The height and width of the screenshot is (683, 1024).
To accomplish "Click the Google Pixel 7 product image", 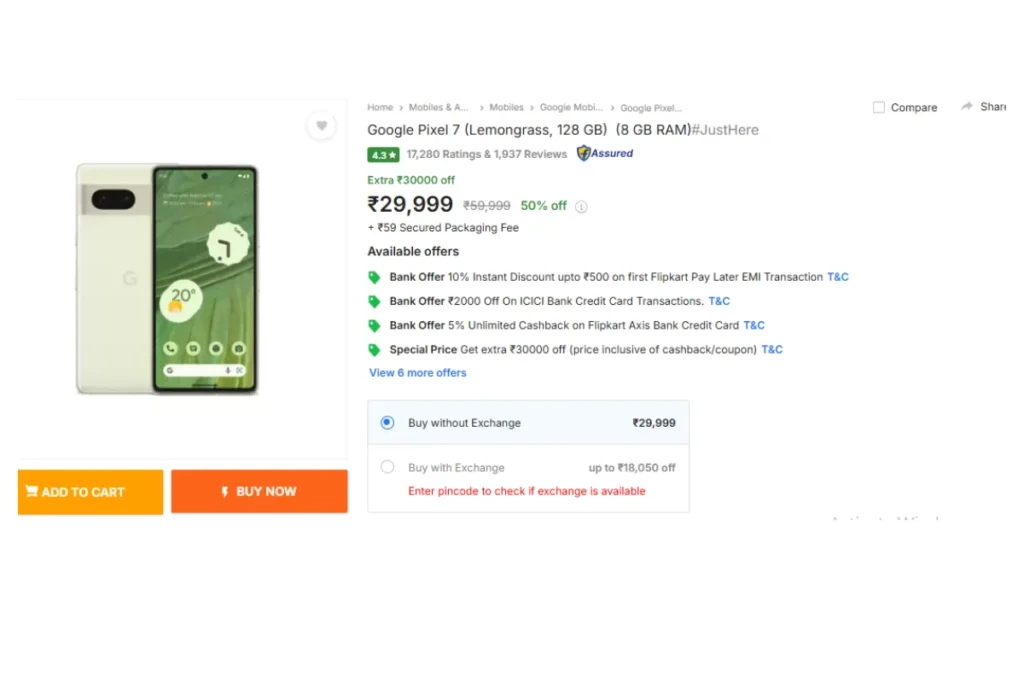I will (167, 279).
